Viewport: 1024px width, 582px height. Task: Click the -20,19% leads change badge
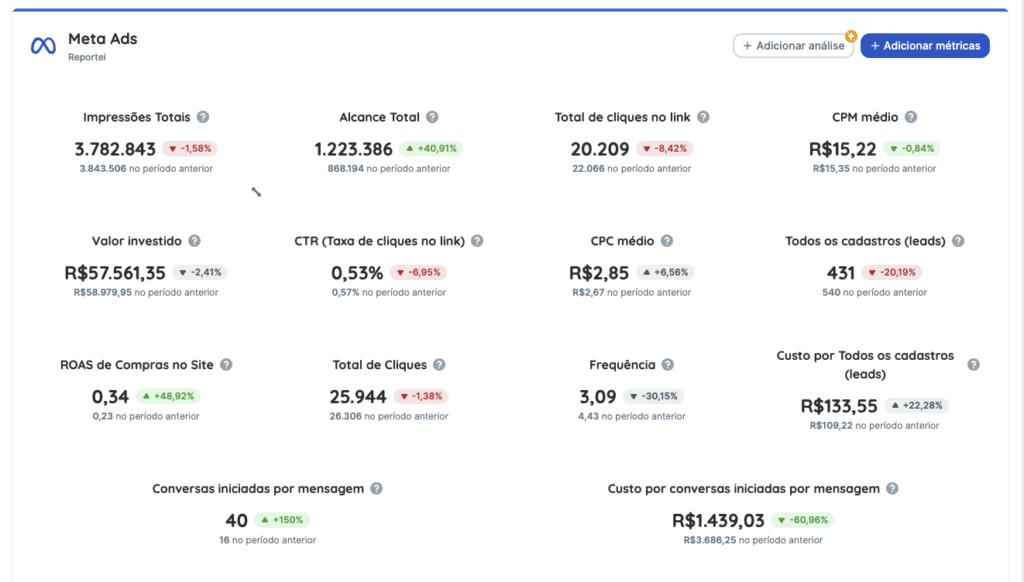coord(891,272)
